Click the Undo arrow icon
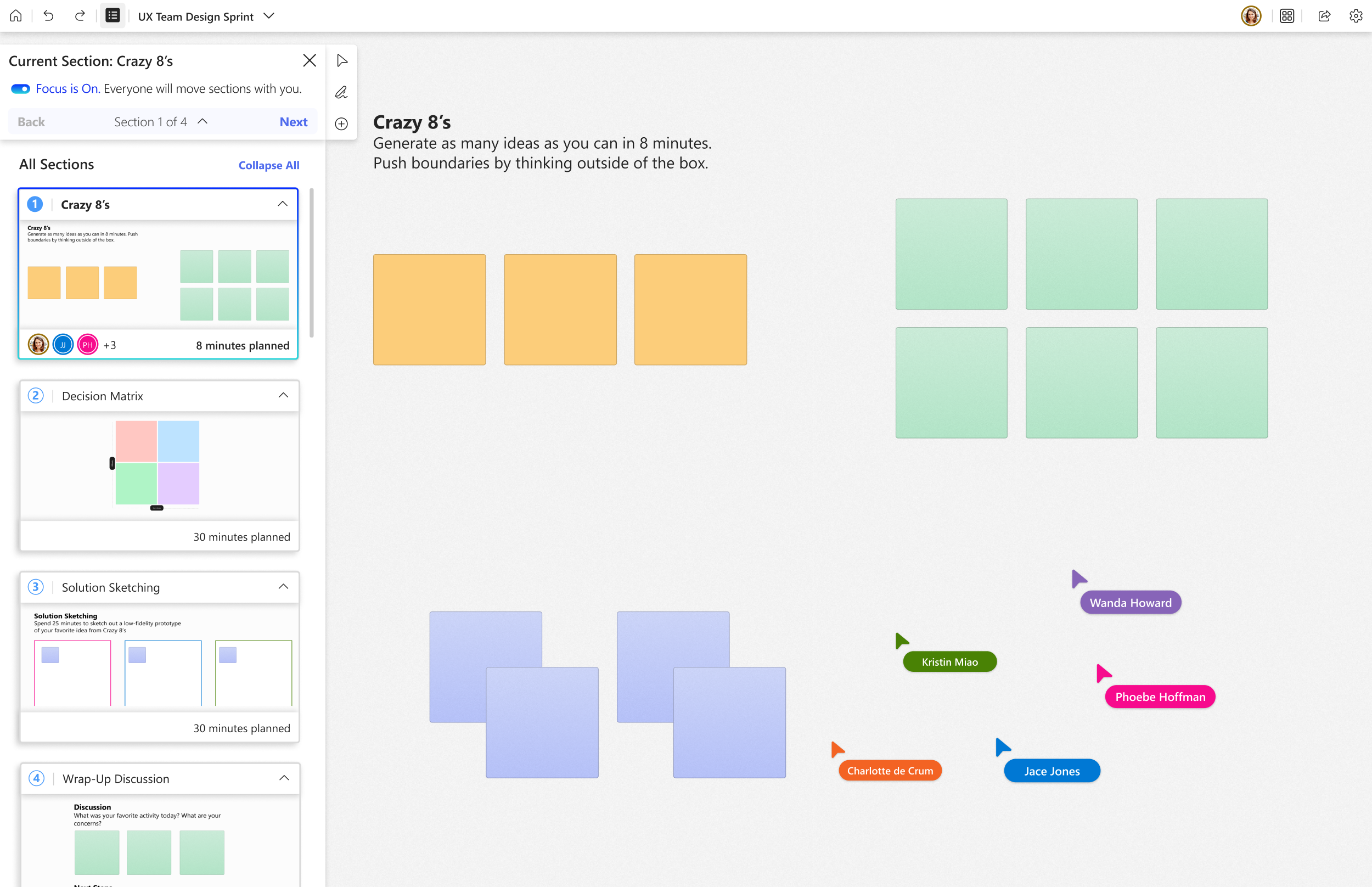 tap(48, 16)
